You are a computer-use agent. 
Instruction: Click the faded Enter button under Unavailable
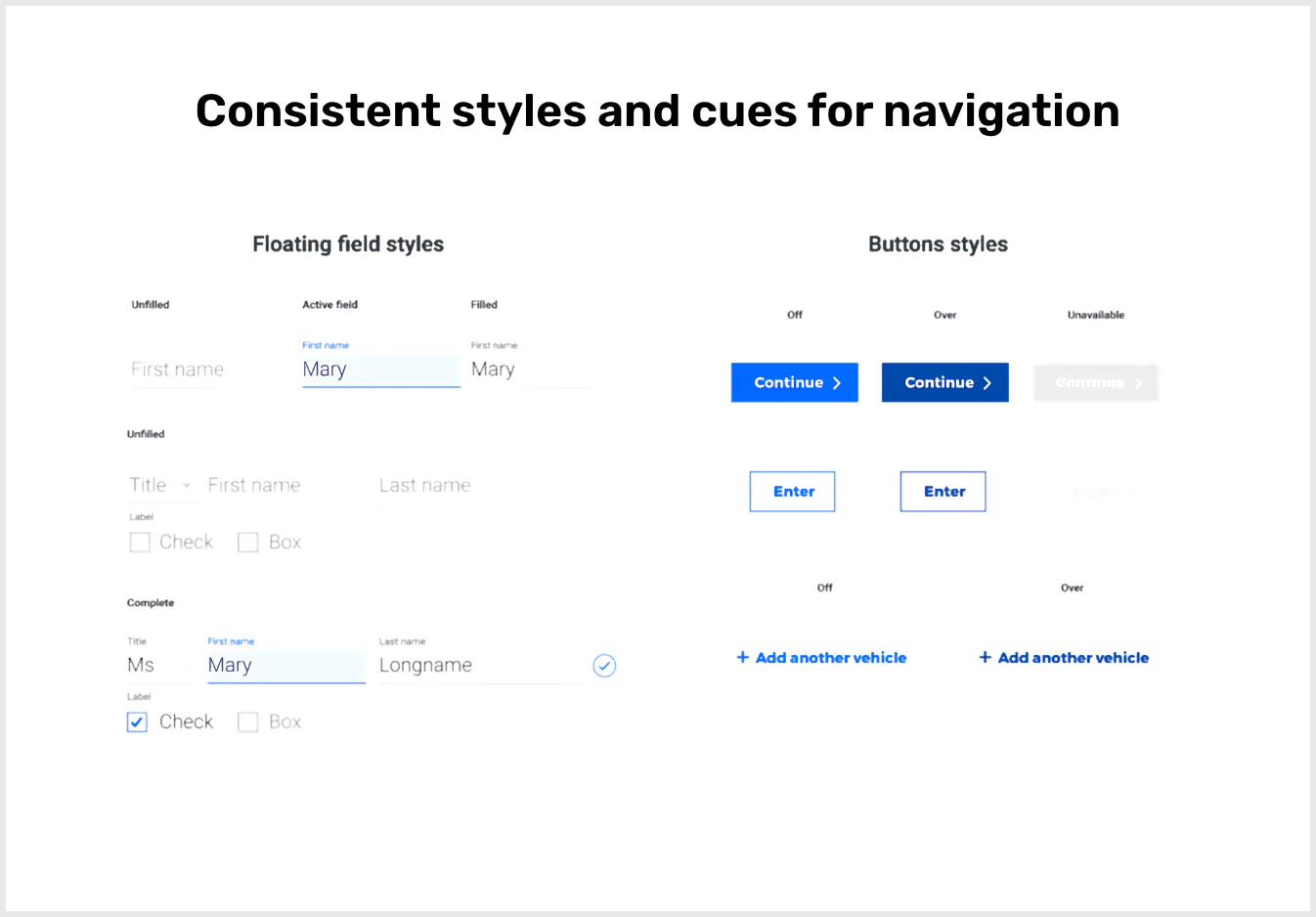point(1105,492)
